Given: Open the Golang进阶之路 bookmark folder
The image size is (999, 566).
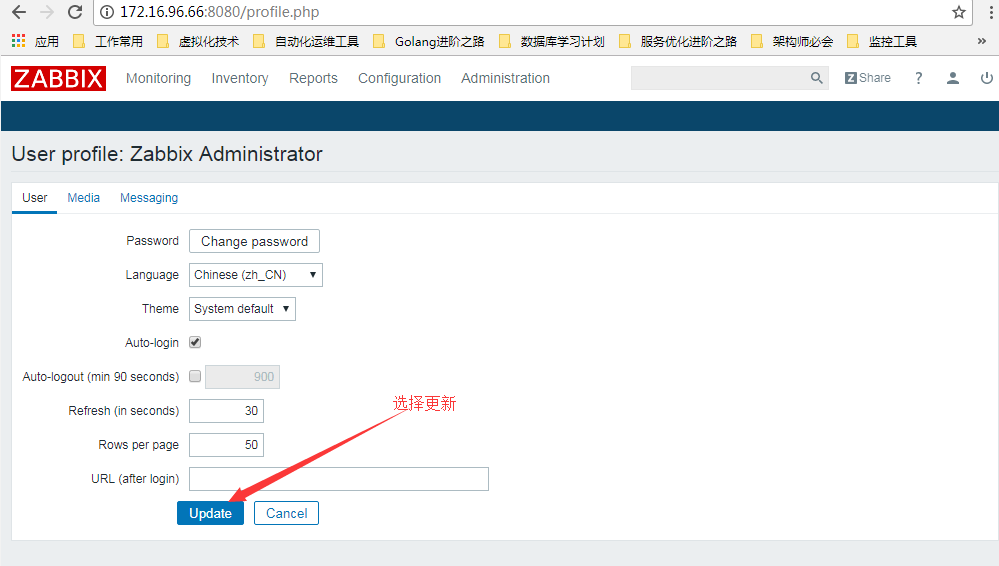Looking at the screenshot, I should (429, 41).
